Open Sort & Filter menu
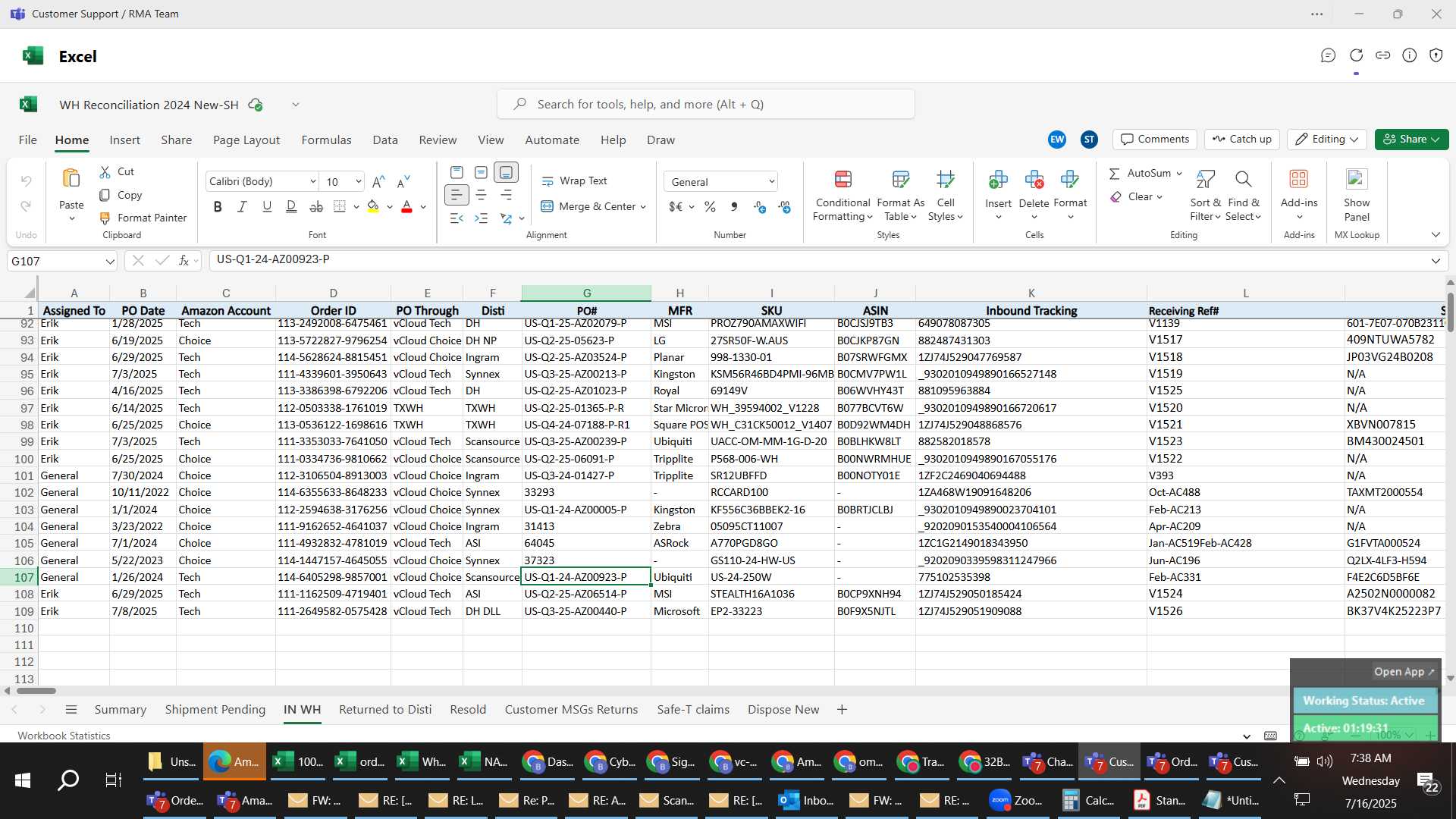 1205,196
